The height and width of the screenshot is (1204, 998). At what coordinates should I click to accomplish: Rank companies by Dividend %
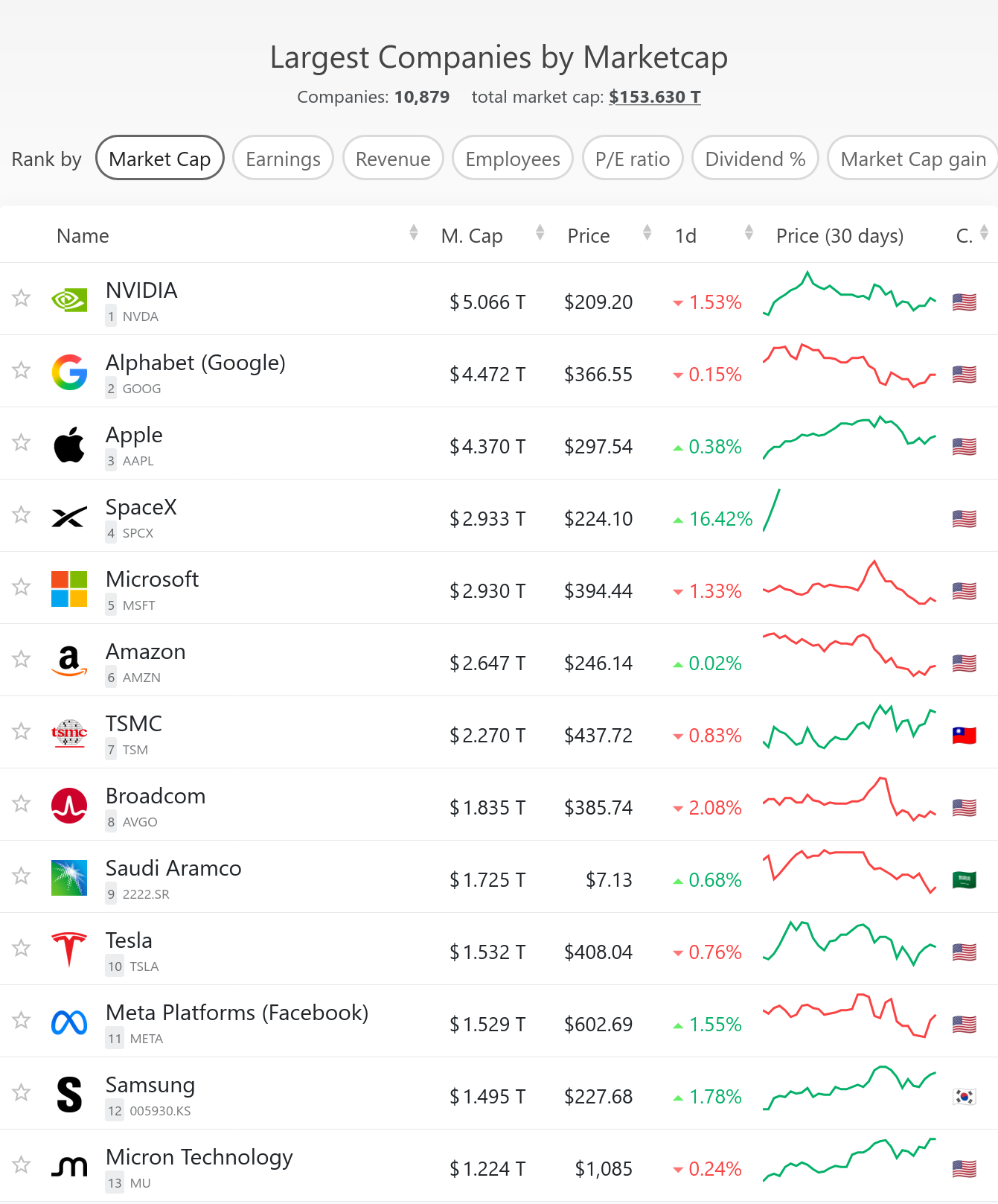755,158
